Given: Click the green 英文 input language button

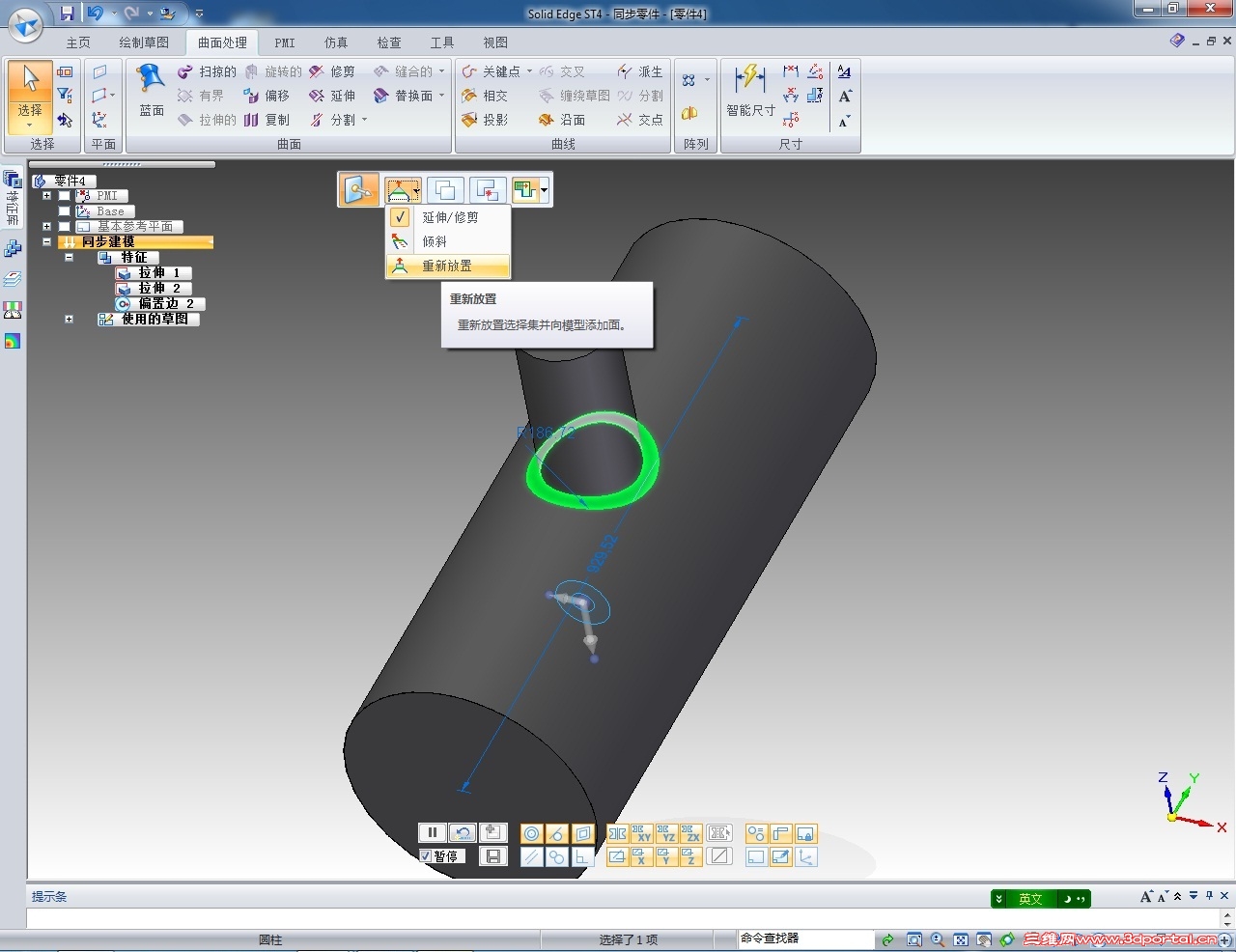Looking at the screenshot, I should click(1030, 899).
